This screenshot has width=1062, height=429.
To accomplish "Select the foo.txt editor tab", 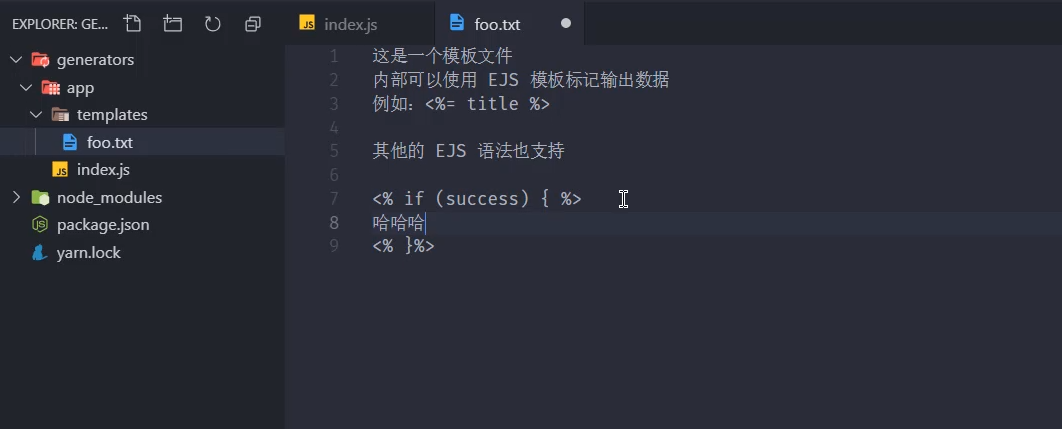I will click(x=497, y=23).
